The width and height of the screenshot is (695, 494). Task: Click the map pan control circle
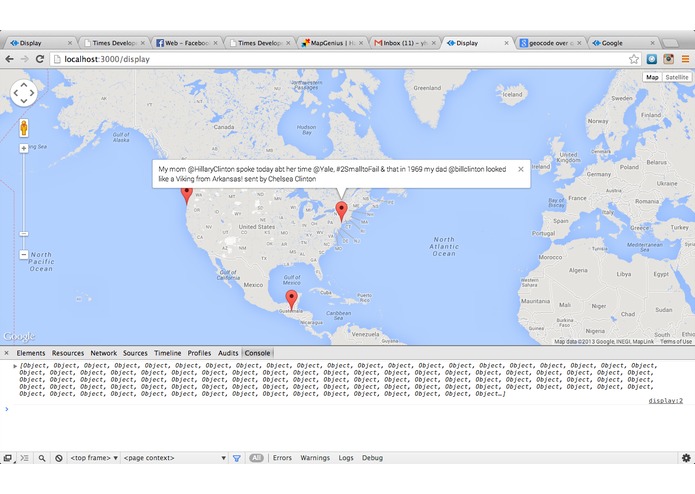click(23, 93)
